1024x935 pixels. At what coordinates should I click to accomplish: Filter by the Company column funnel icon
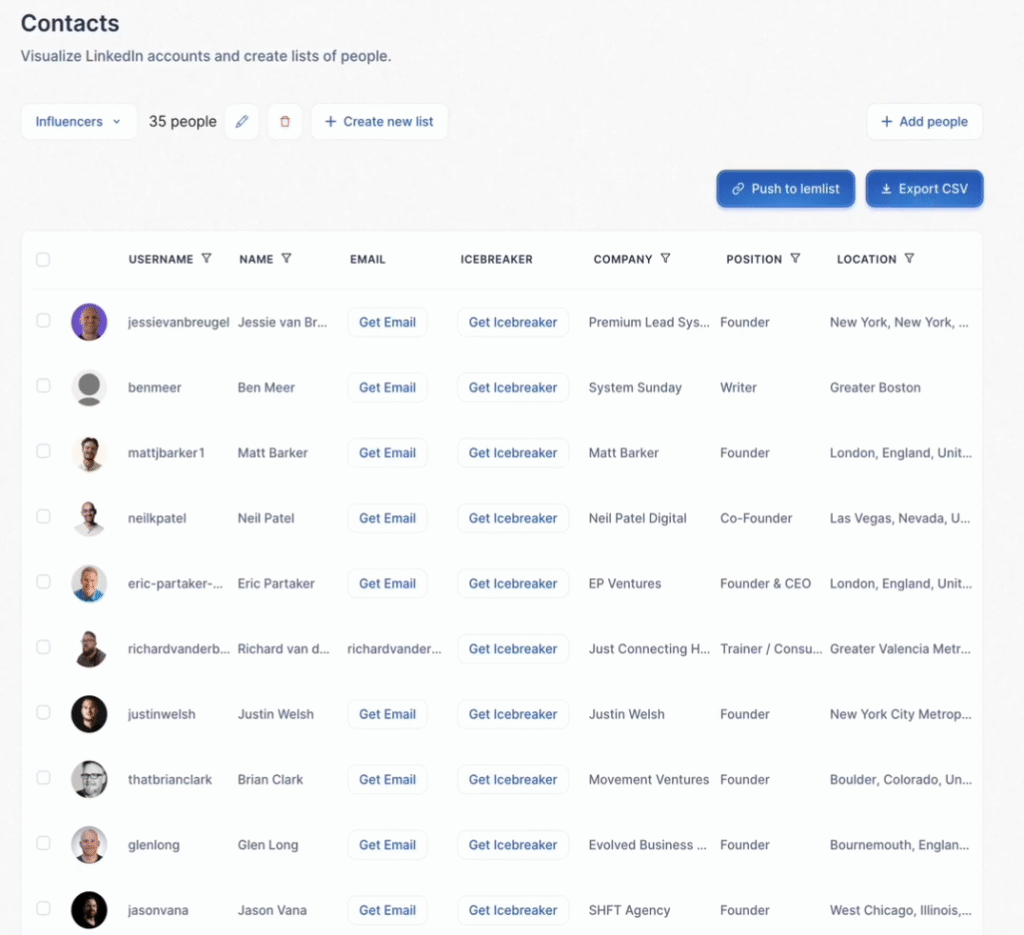665,259
